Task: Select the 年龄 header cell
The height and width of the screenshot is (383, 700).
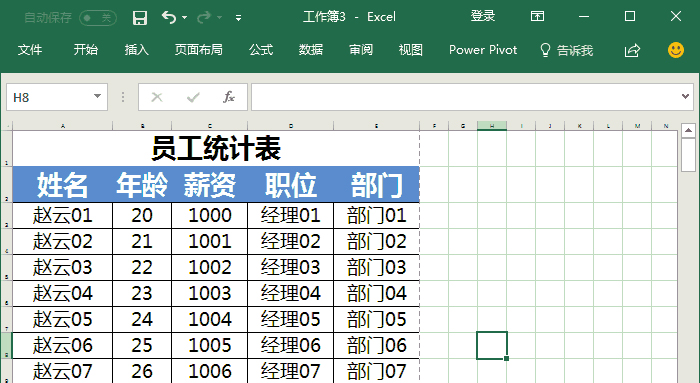Action: pyautogui.click(x=142, y=184)
